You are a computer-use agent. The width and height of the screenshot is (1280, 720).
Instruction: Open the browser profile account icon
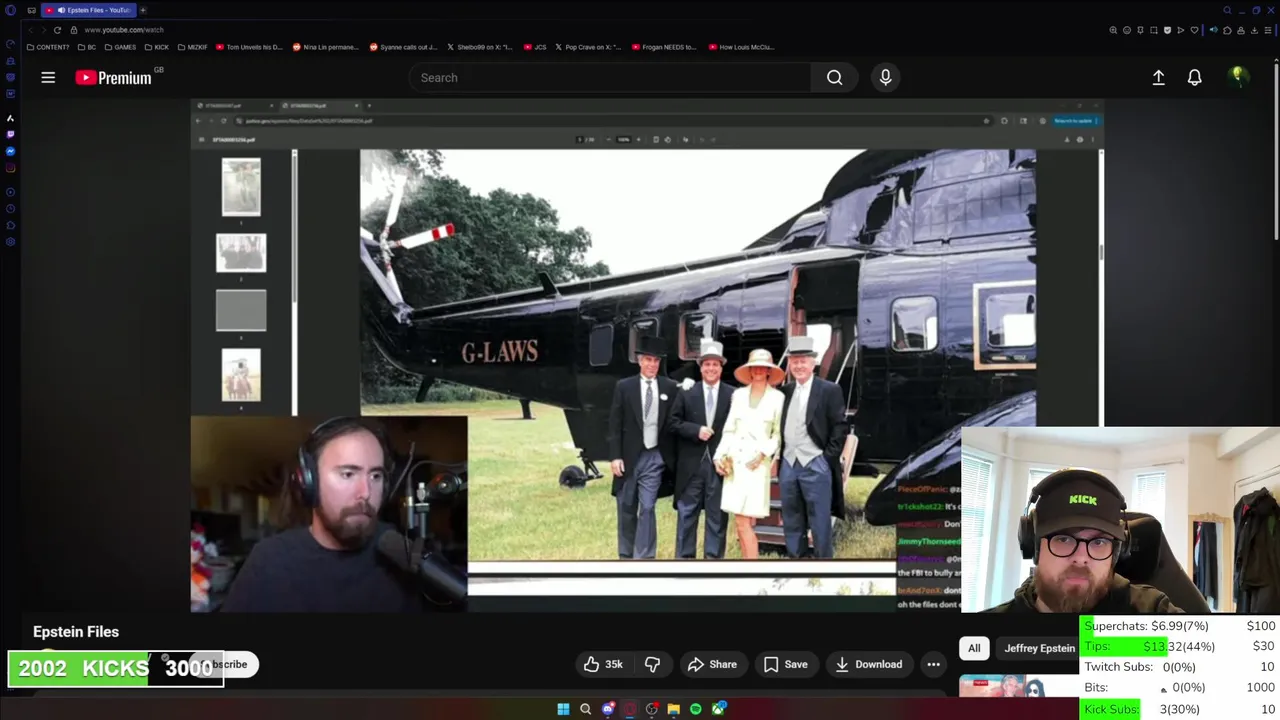coord(1241,30)
